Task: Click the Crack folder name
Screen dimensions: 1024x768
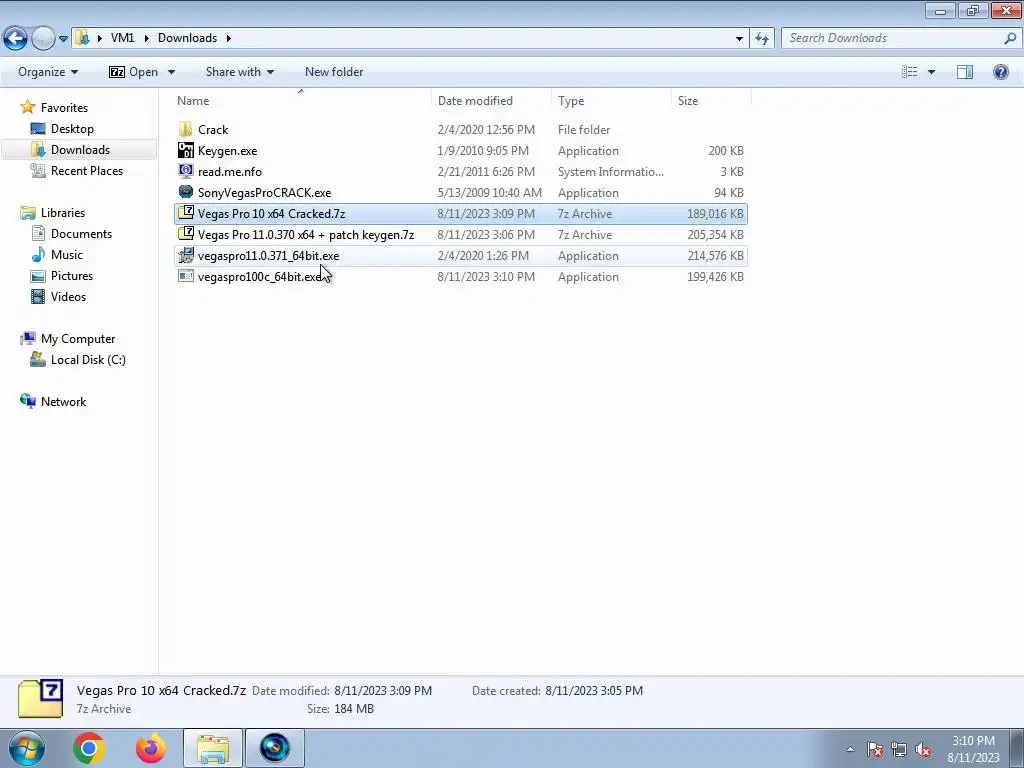Action: (x=213, y=129)
